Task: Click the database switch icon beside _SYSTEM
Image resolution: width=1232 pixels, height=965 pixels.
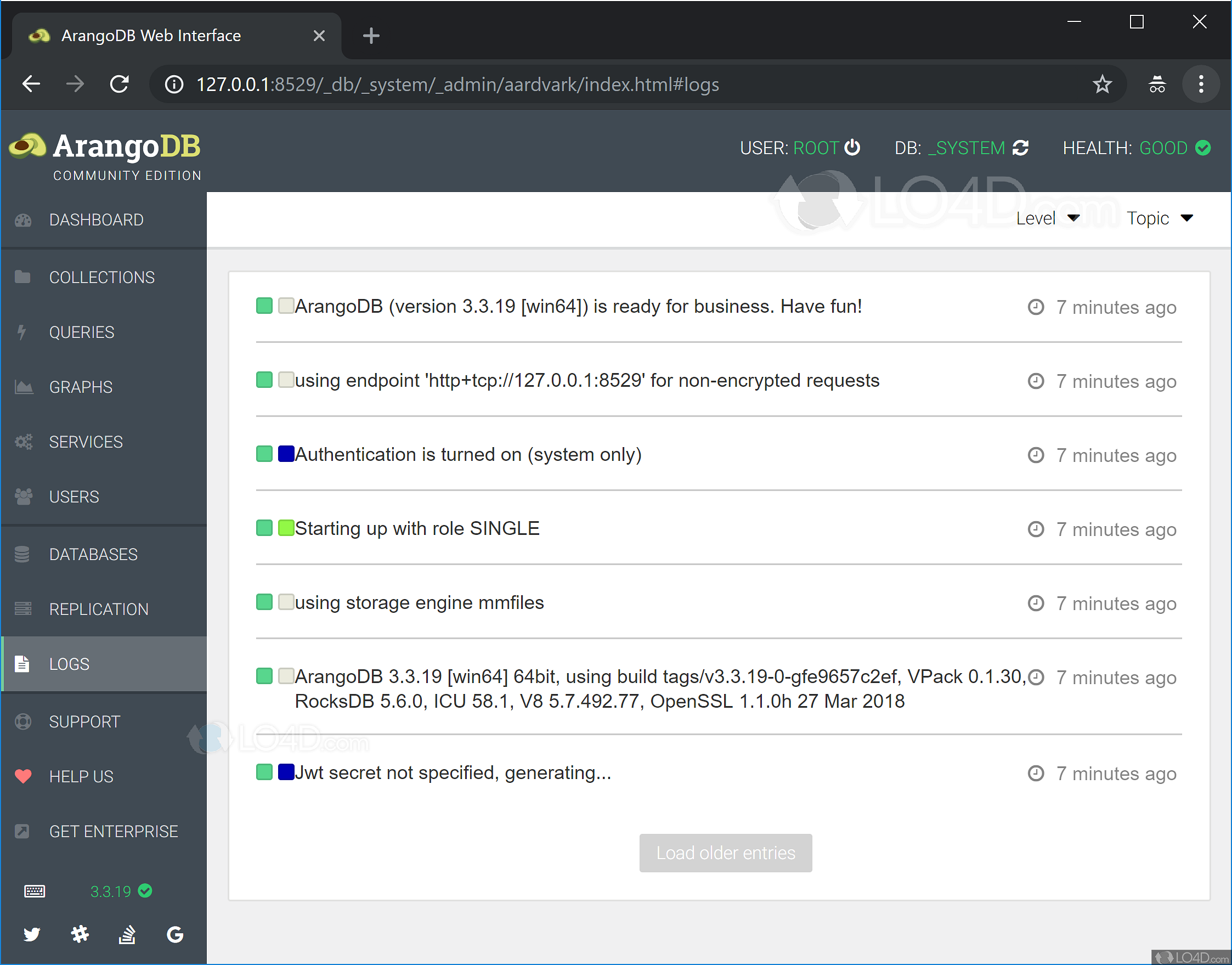Action: pos(1021,148)
